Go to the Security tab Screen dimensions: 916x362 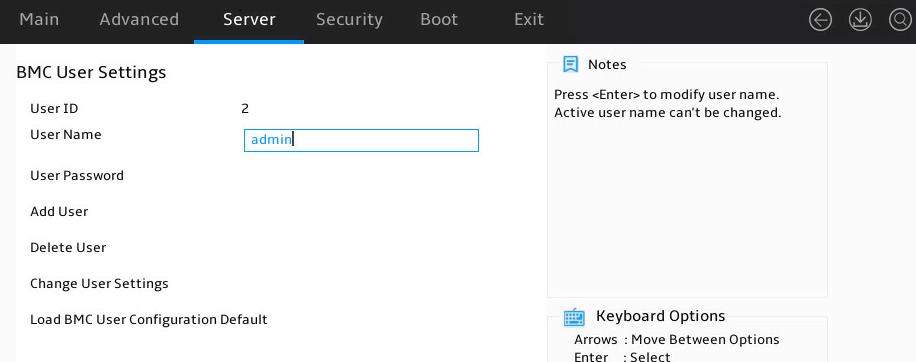pos(349,19)
